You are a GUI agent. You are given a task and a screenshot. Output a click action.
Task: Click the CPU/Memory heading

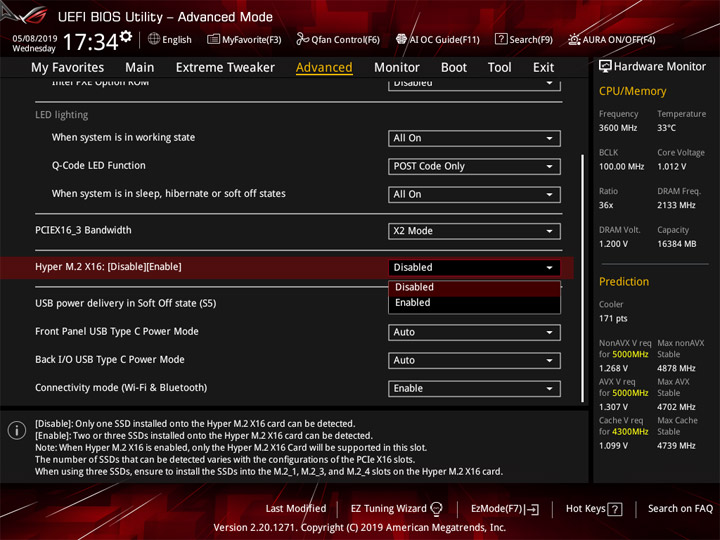(632, 91)
